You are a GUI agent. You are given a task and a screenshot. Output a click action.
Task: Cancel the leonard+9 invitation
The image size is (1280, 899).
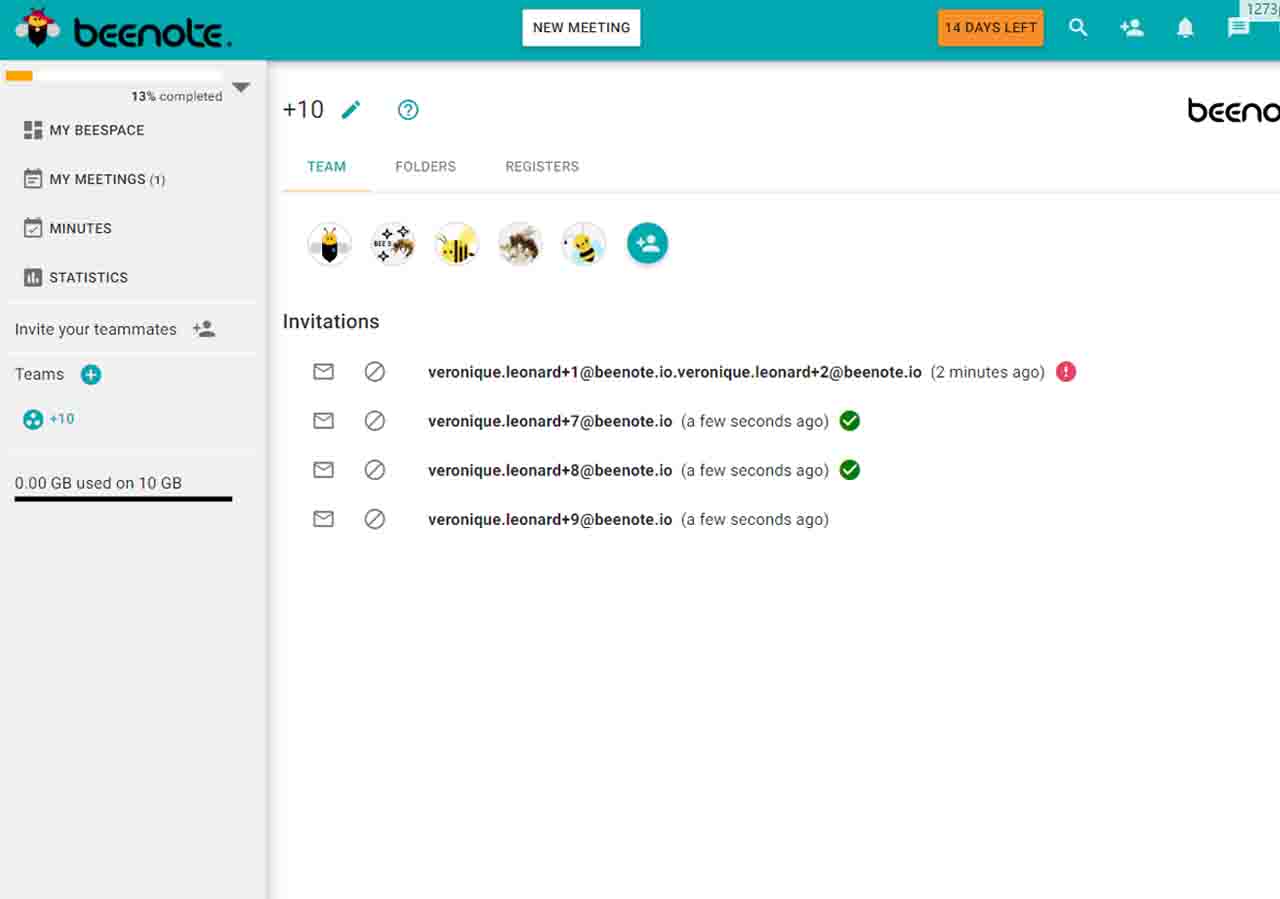[375, 519]
